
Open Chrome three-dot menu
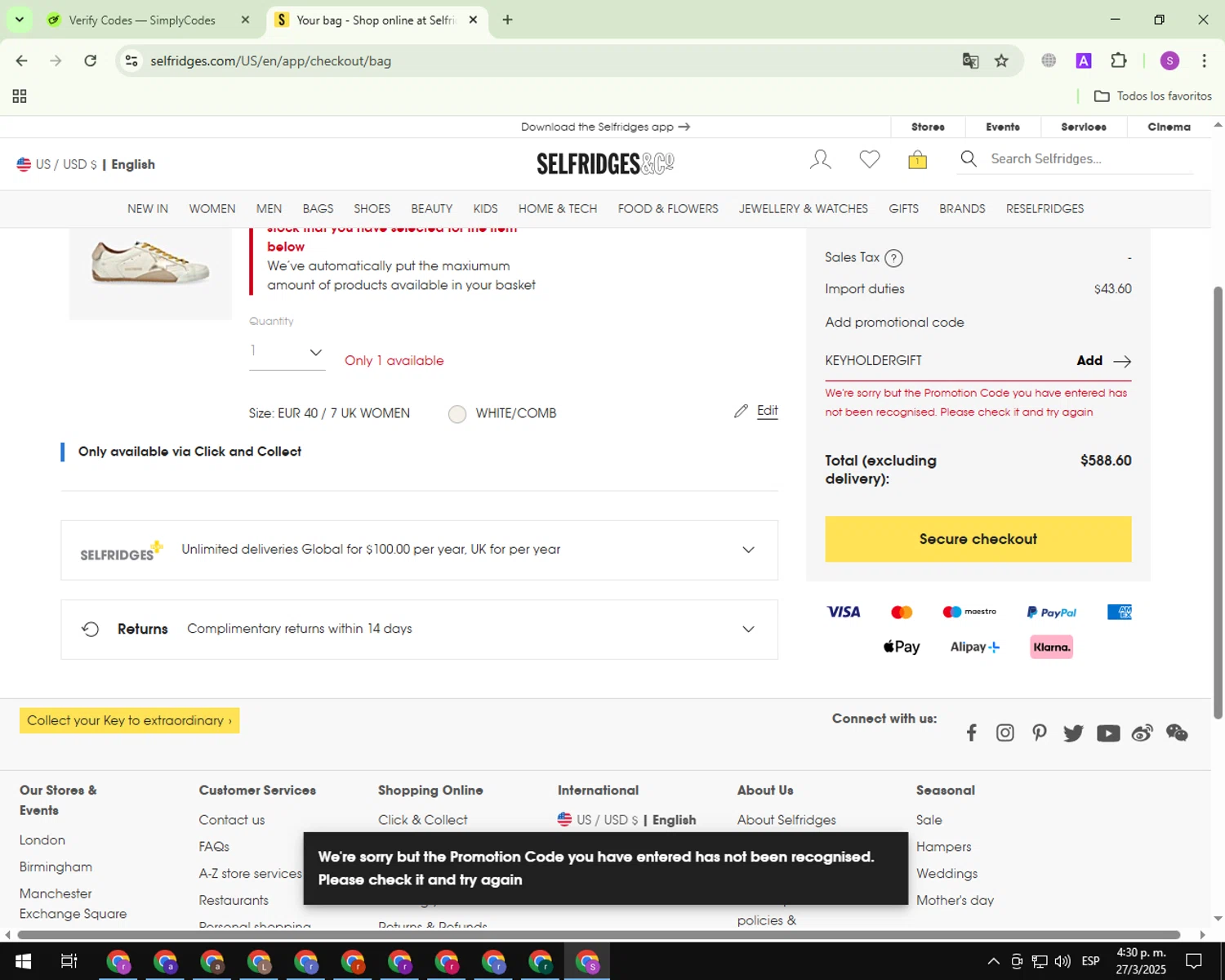click(1204, 60)
